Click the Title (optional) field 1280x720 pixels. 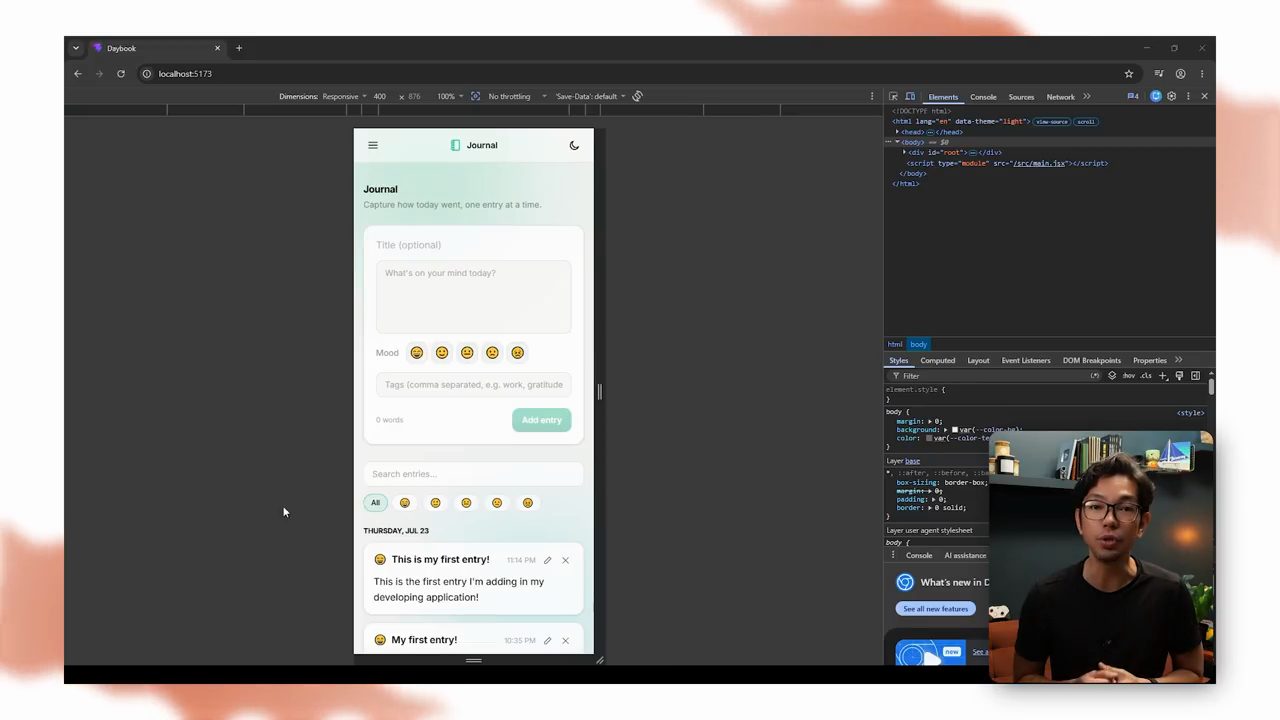[473, 245]
